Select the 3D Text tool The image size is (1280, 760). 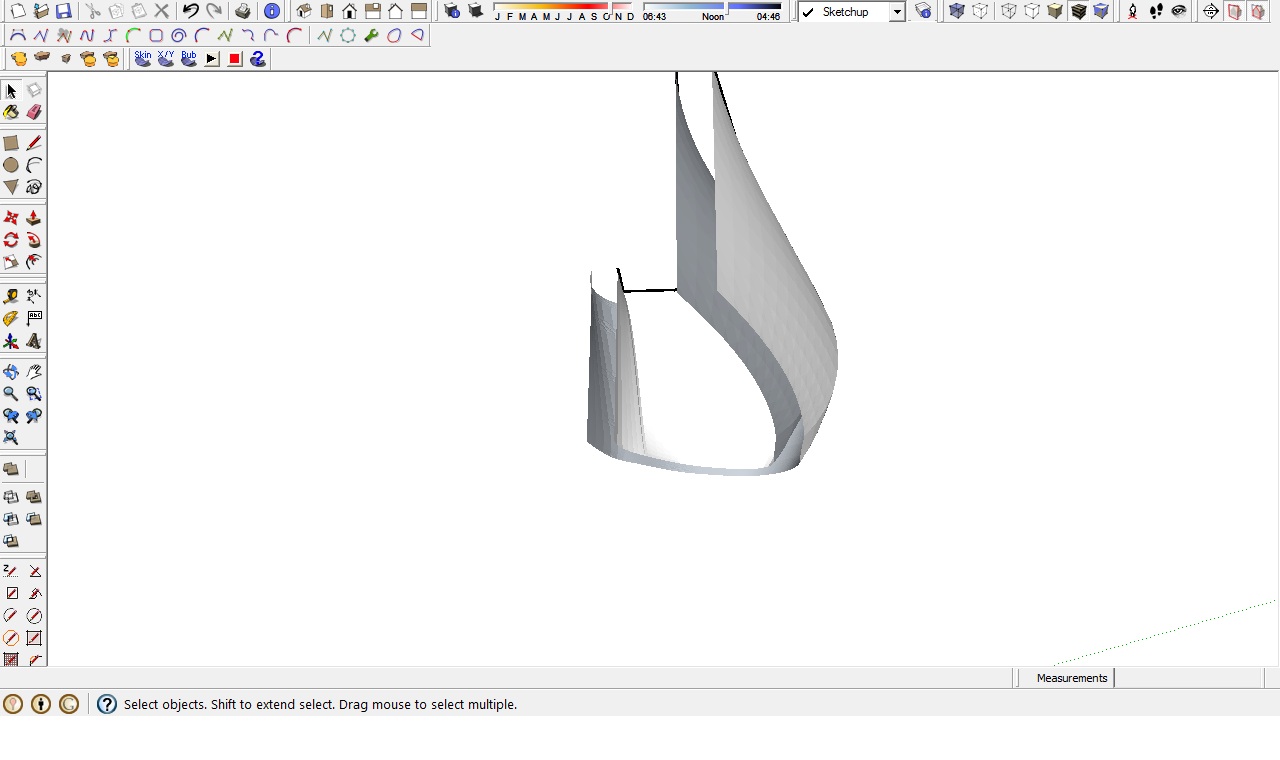(x=34, y=341)
